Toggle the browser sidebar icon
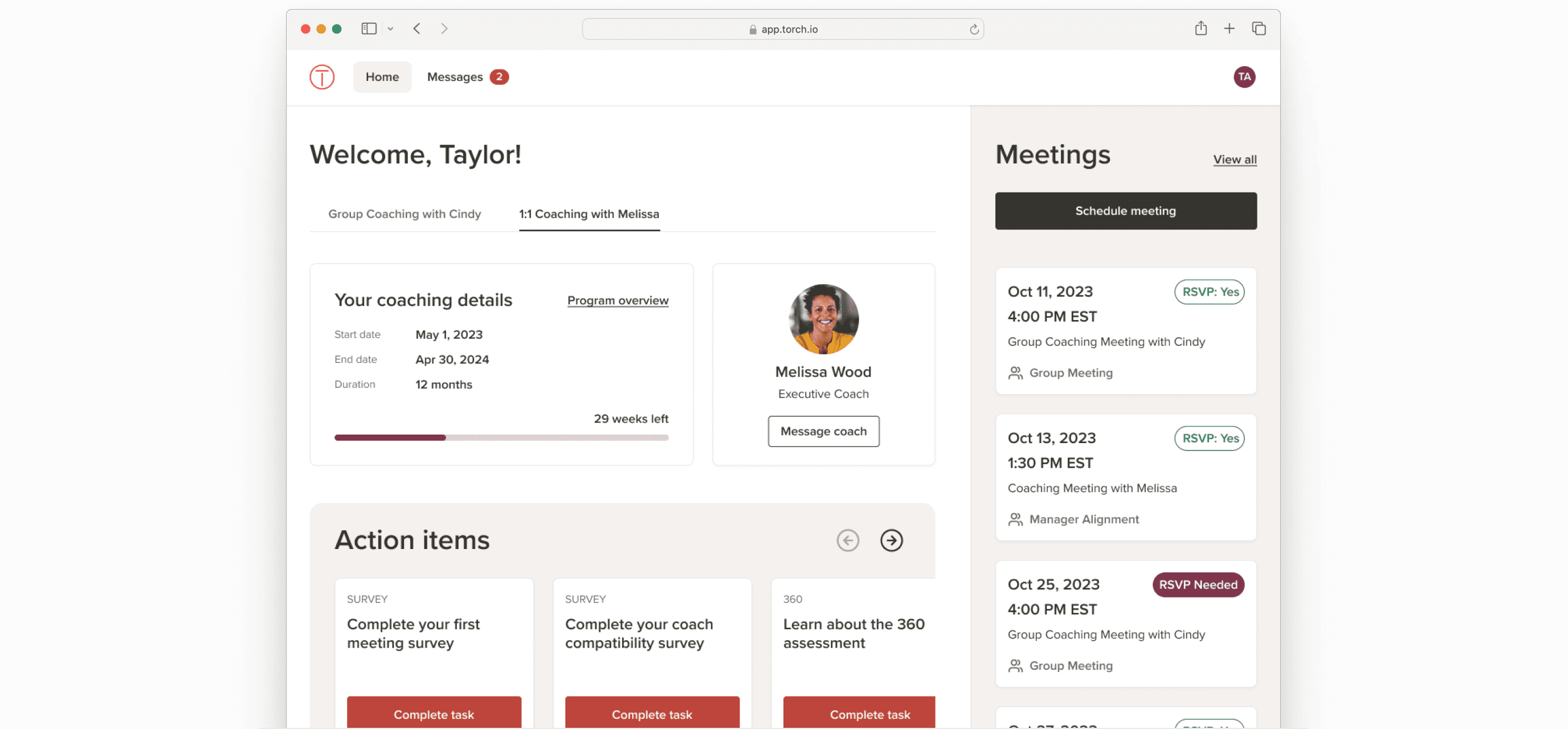The width and height of the screenshot is (1568, 729). coord(369,28)
